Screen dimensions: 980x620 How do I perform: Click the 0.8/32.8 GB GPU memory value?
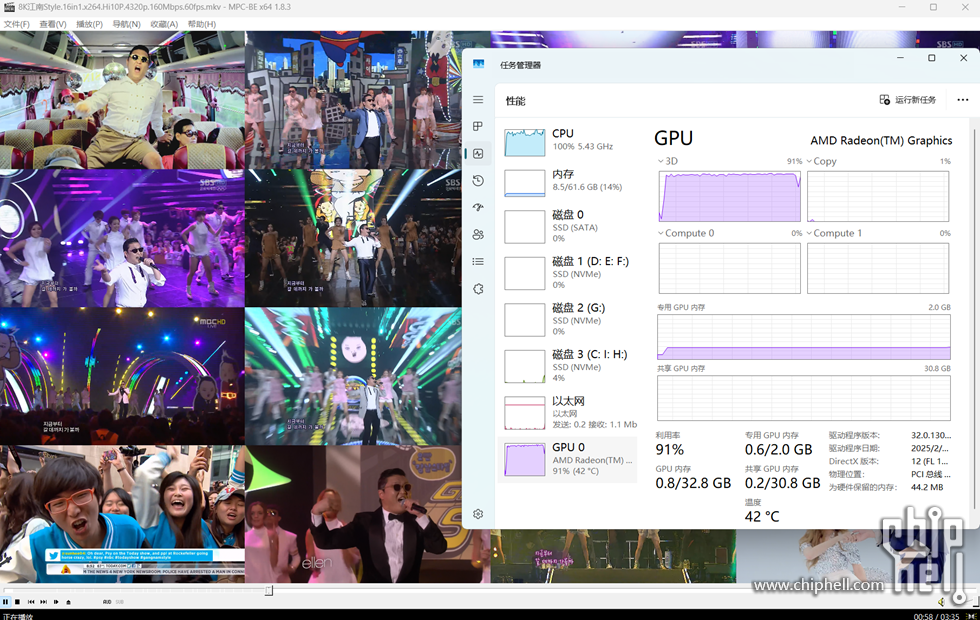[693, 483]
